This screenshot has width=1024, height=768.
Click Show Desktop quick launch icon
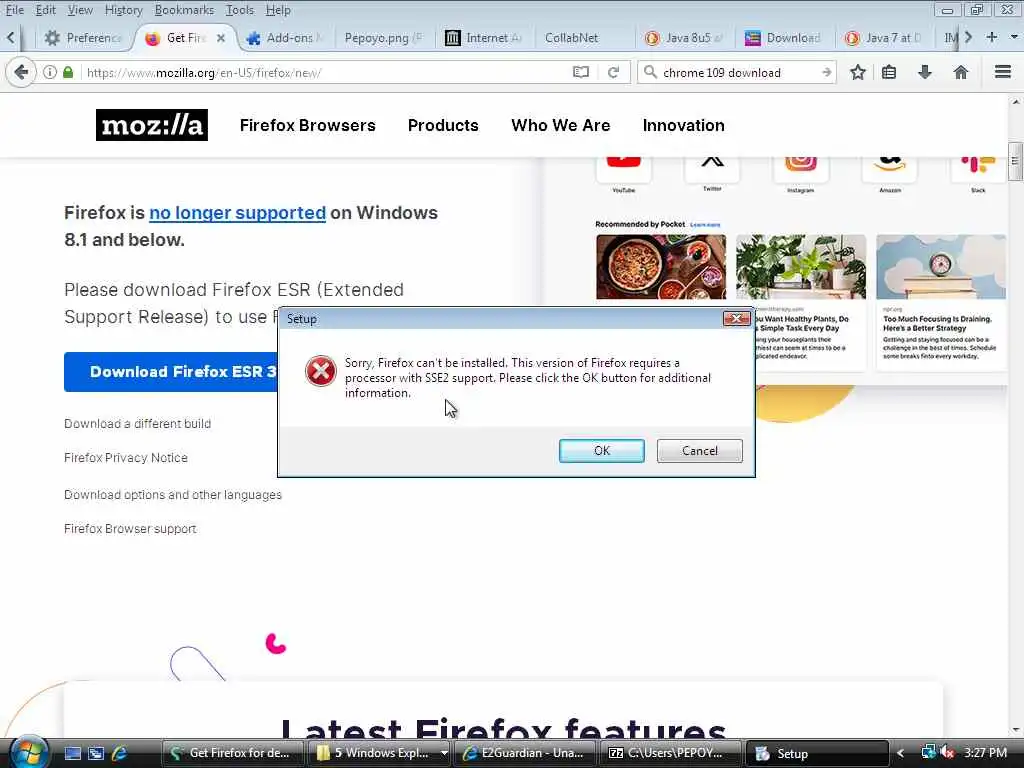pos(72,753)
